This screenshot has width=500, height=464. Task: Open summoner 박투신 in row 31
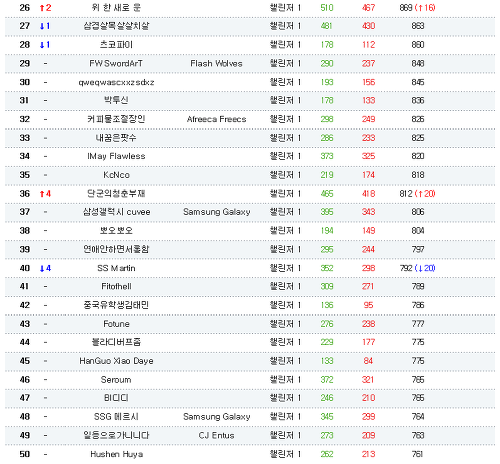[116, 100]
